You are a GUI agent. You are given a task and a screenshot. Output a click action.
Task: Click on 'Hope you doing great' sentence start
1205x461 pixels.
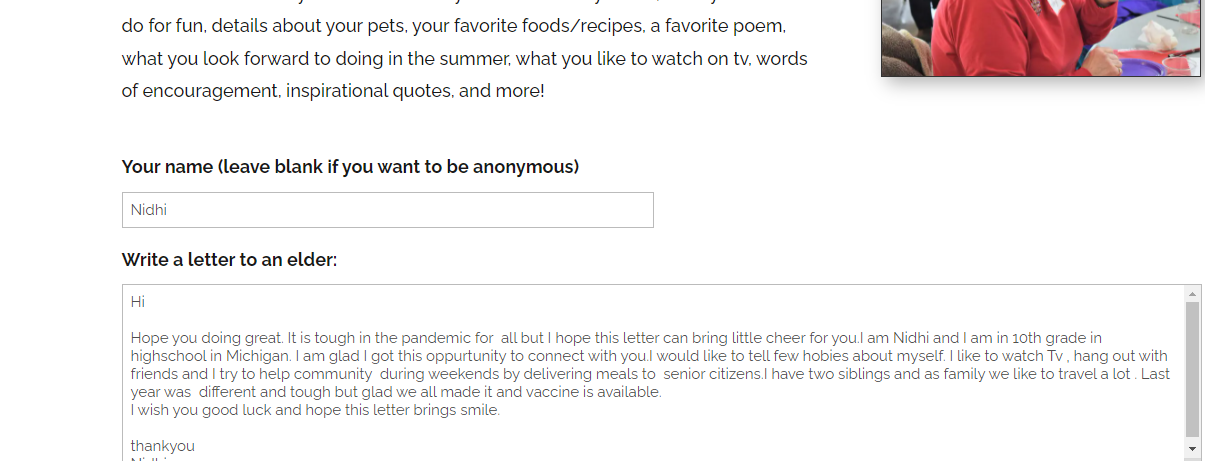pyautogui.click(x=200, y=338)
